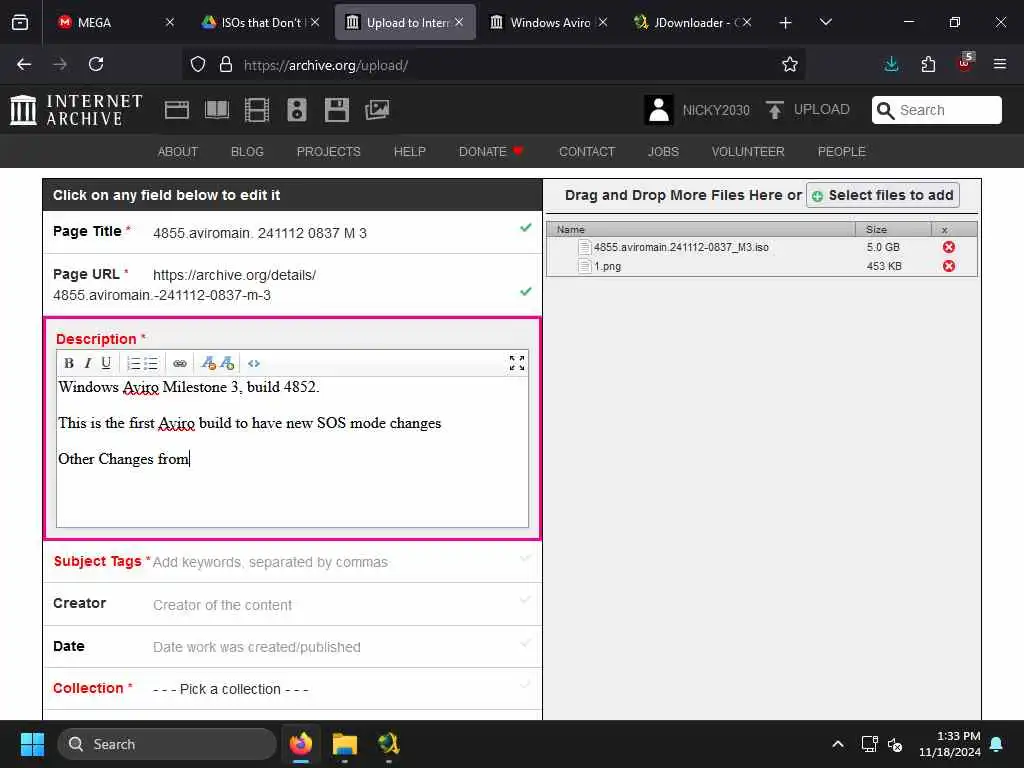Screen dimensions: 1024x768
Task: Open text color picker in editor
Action: coord(208,363)
